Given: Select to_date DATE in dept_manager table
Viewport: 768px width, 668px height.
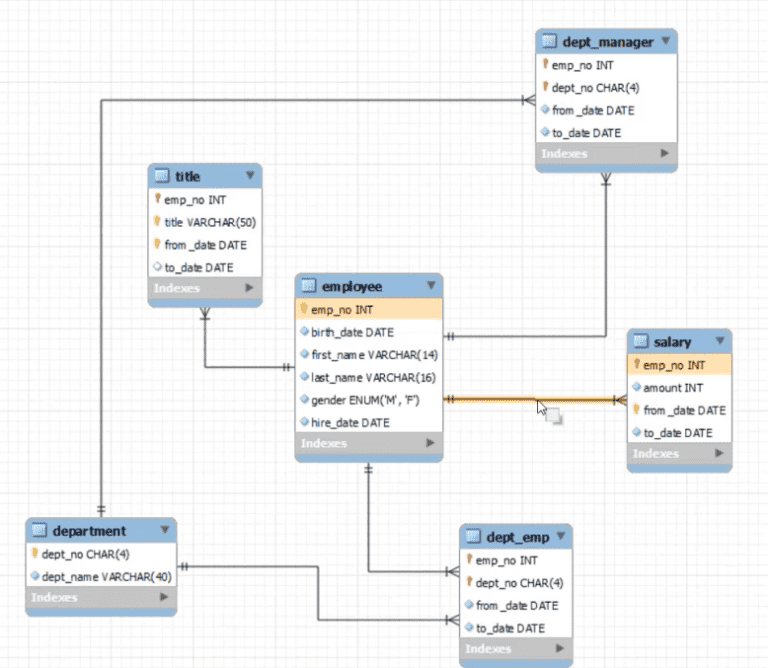Looking at the screenshot, I should pos(606,133).
